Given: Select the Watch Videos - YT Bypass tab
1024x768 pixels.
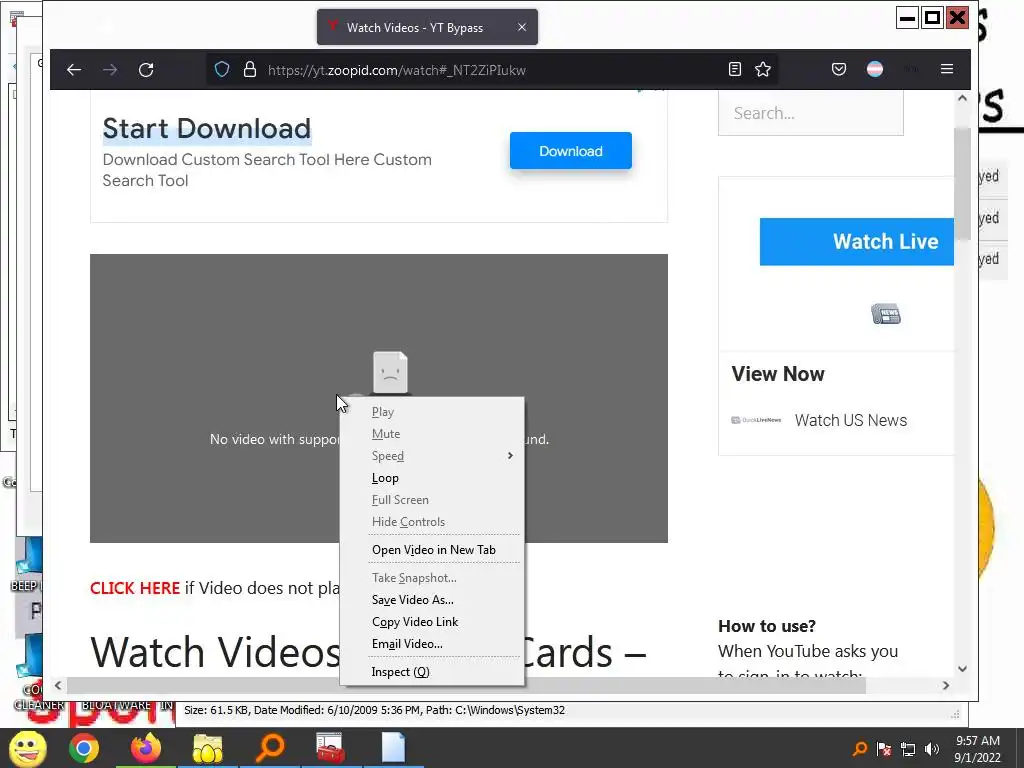Looking at the screenshot, I should (427, 27).
